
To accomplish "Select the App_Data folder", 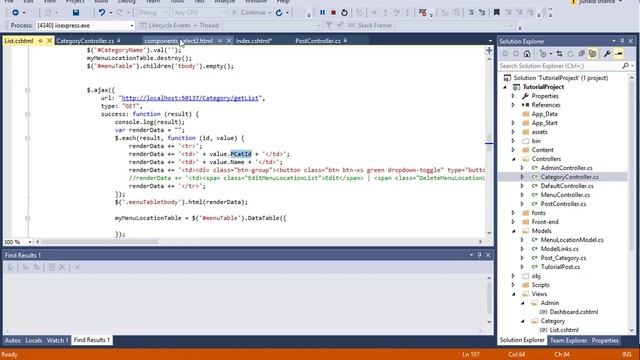I will tap(544, 114).
